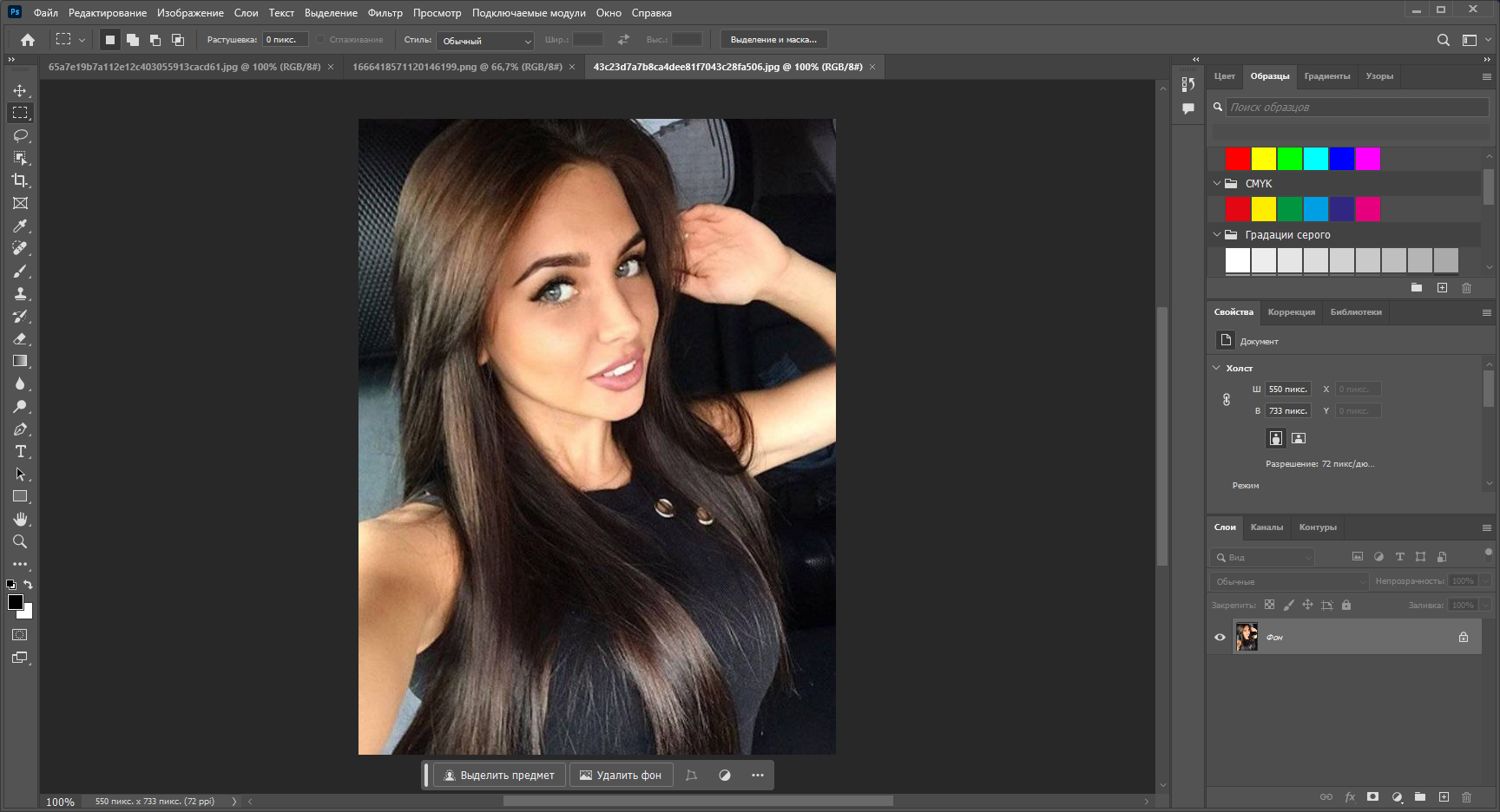1500x812 pixels.
Task: Select the Spot Healing Brush tool
Action: 20,248
